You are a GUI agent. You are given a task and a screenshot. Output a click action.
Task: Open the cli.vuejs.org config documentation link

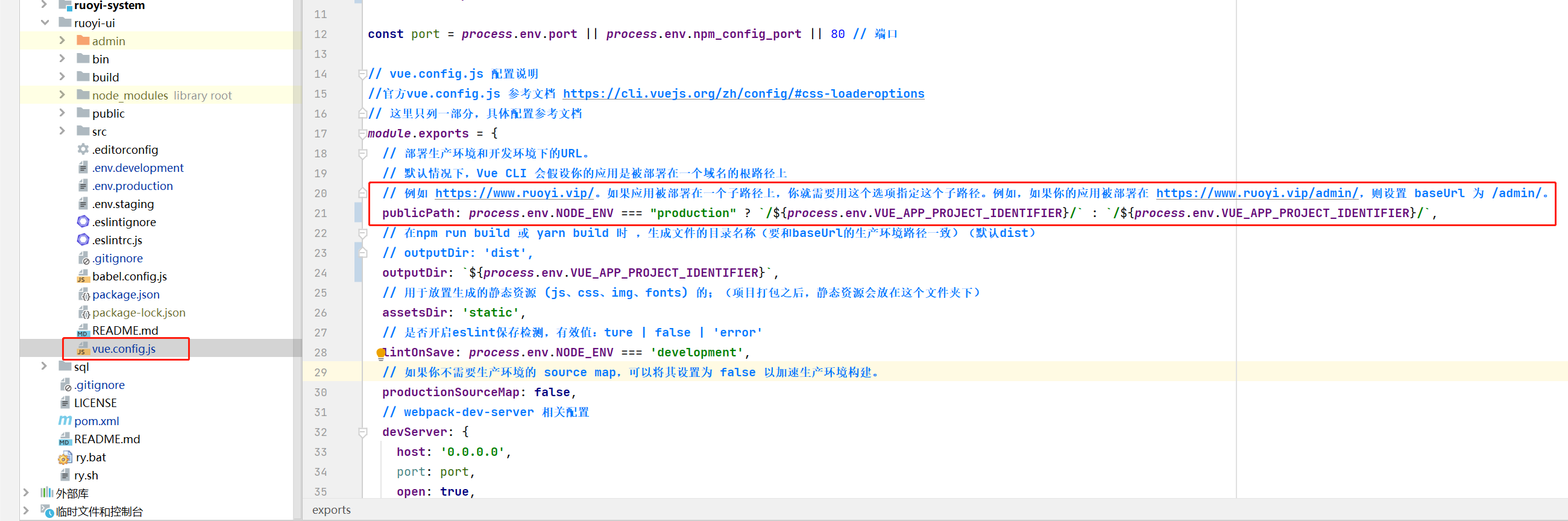tap(743, 93)
